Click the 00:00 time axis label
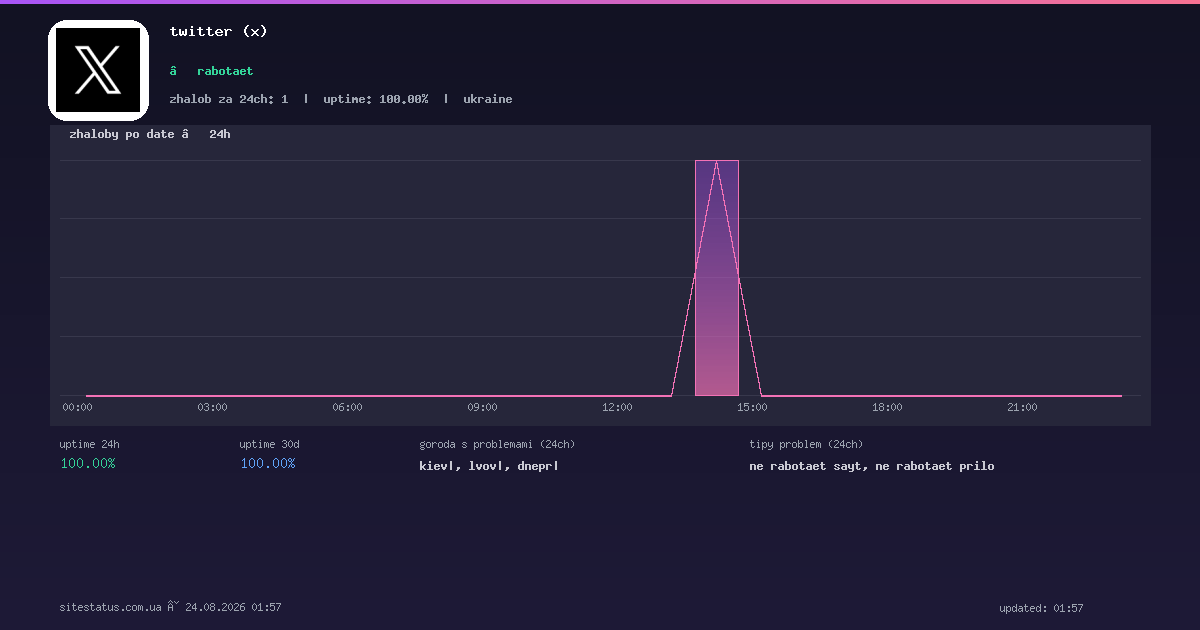This screenshot has height=630, width=1200. [x=77, y=407]
